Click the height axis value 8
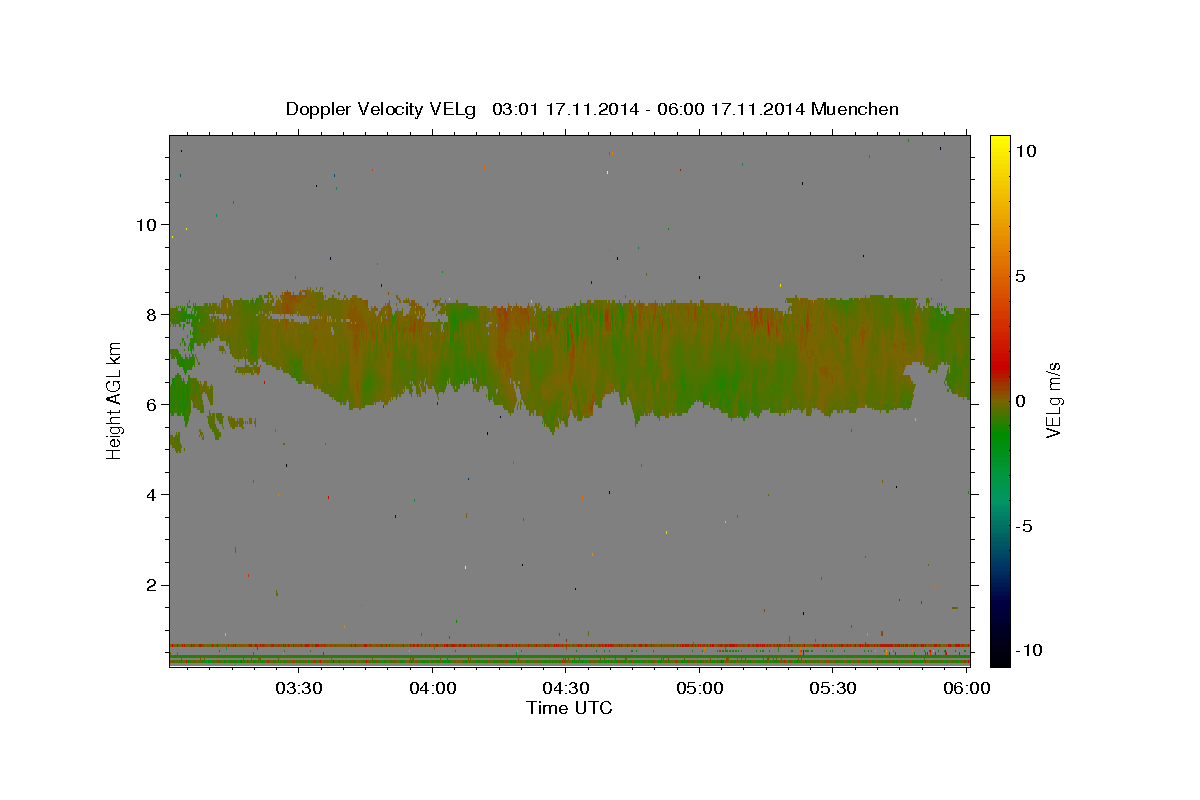The width and height of the screenshot is (1200, 800). pos(151,314)
